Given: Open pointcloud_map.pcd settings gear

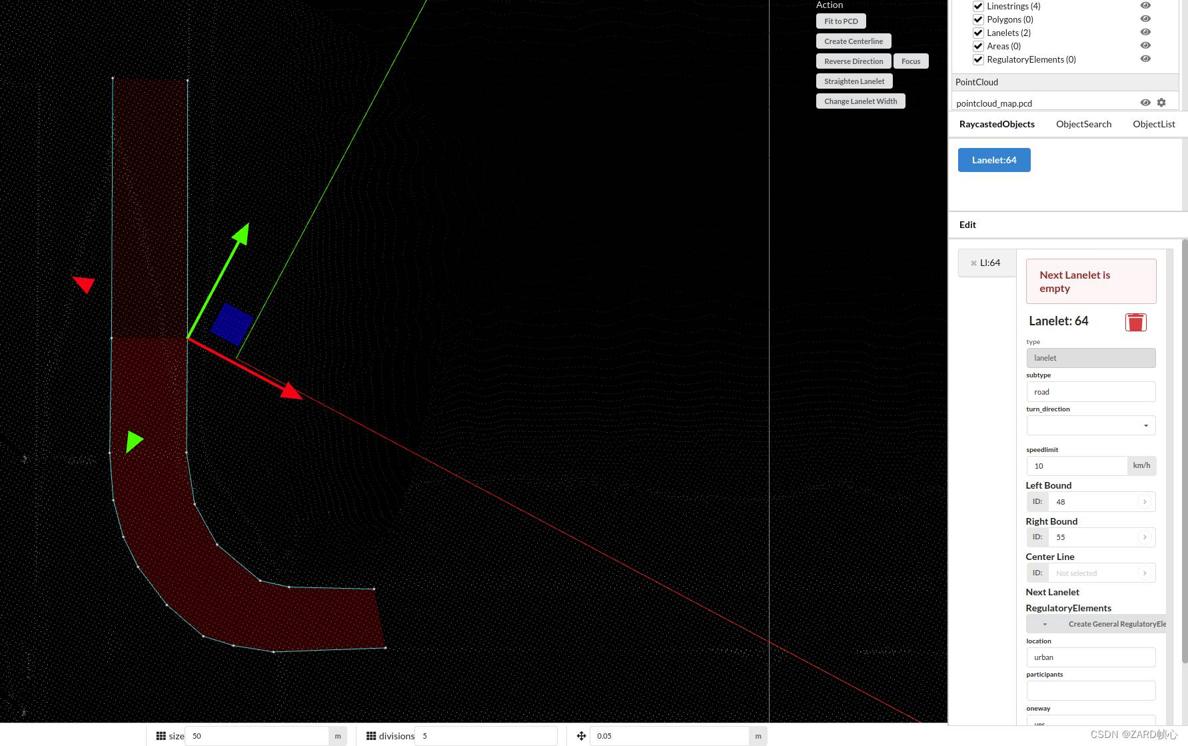Looking at the screenshot, I should click(x=1161, y=103).
